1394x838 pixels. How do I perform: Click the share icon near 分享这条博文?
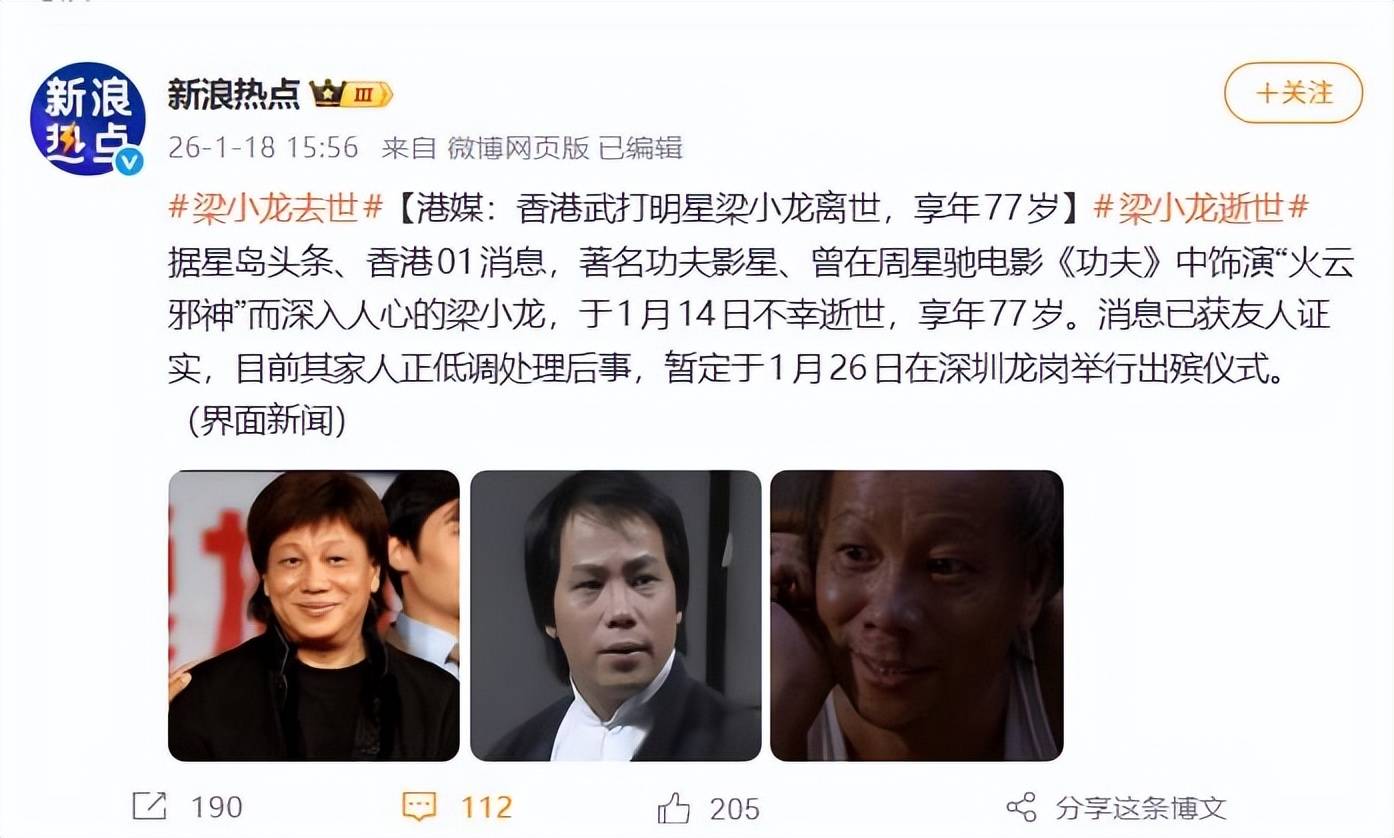pyautogui.click(x=1021, y=806)
